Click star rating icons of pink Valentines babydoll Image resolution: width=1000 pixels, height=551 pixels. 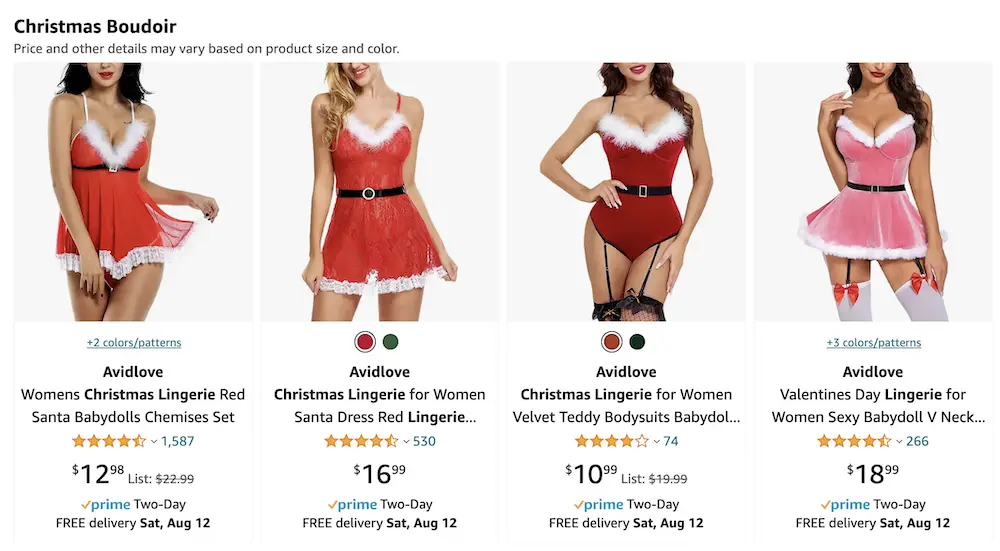click(x=855, y=441)
